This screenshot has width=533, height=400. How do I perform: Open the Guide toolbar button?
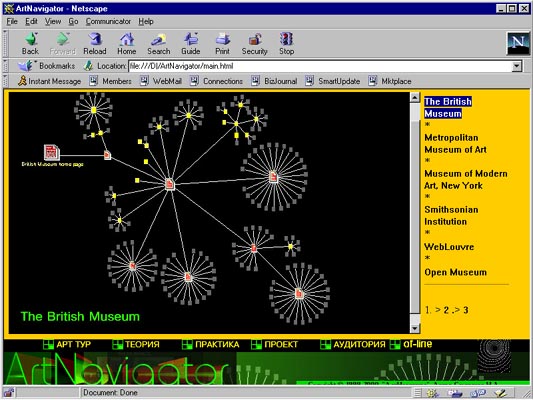[190, 44]
